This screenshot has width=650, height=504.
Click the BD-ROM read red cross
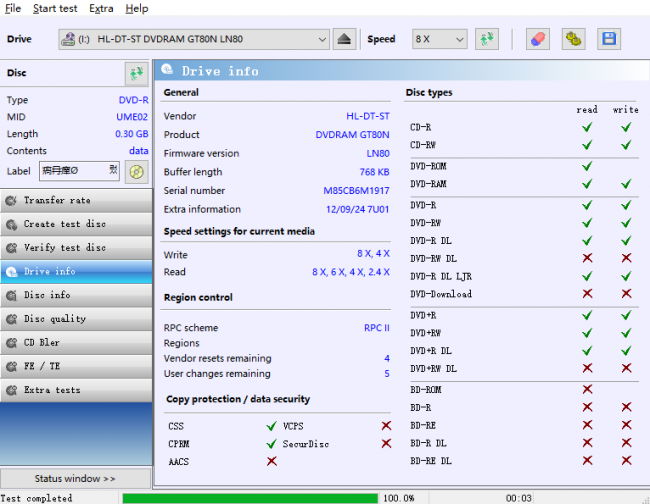coord(587,389)
